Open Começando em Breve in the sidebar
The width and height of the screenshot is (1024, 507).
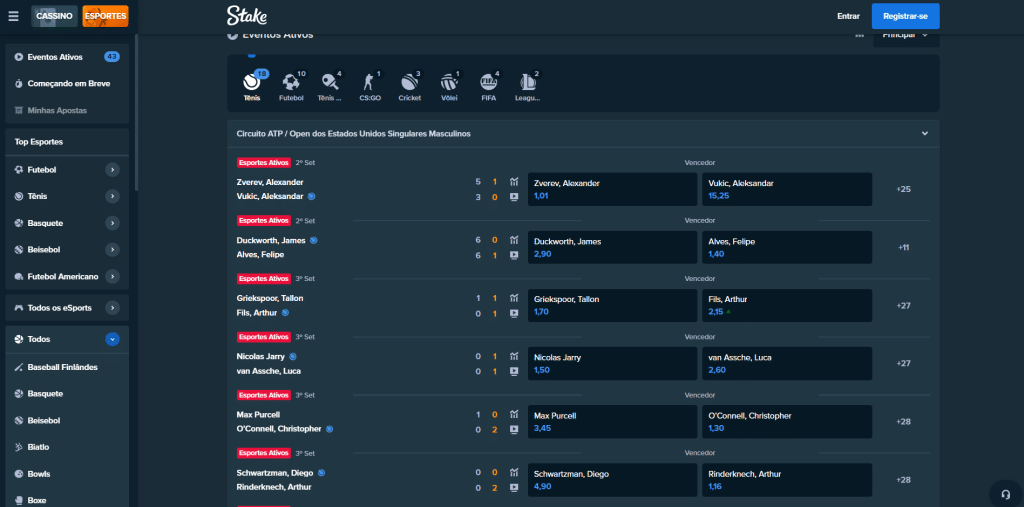tap(68, 83)
